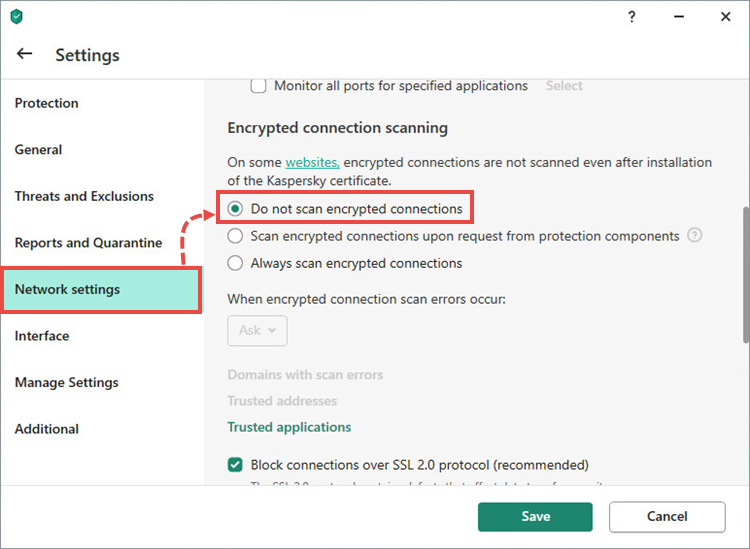Open the Additional section

pos(46,429)
